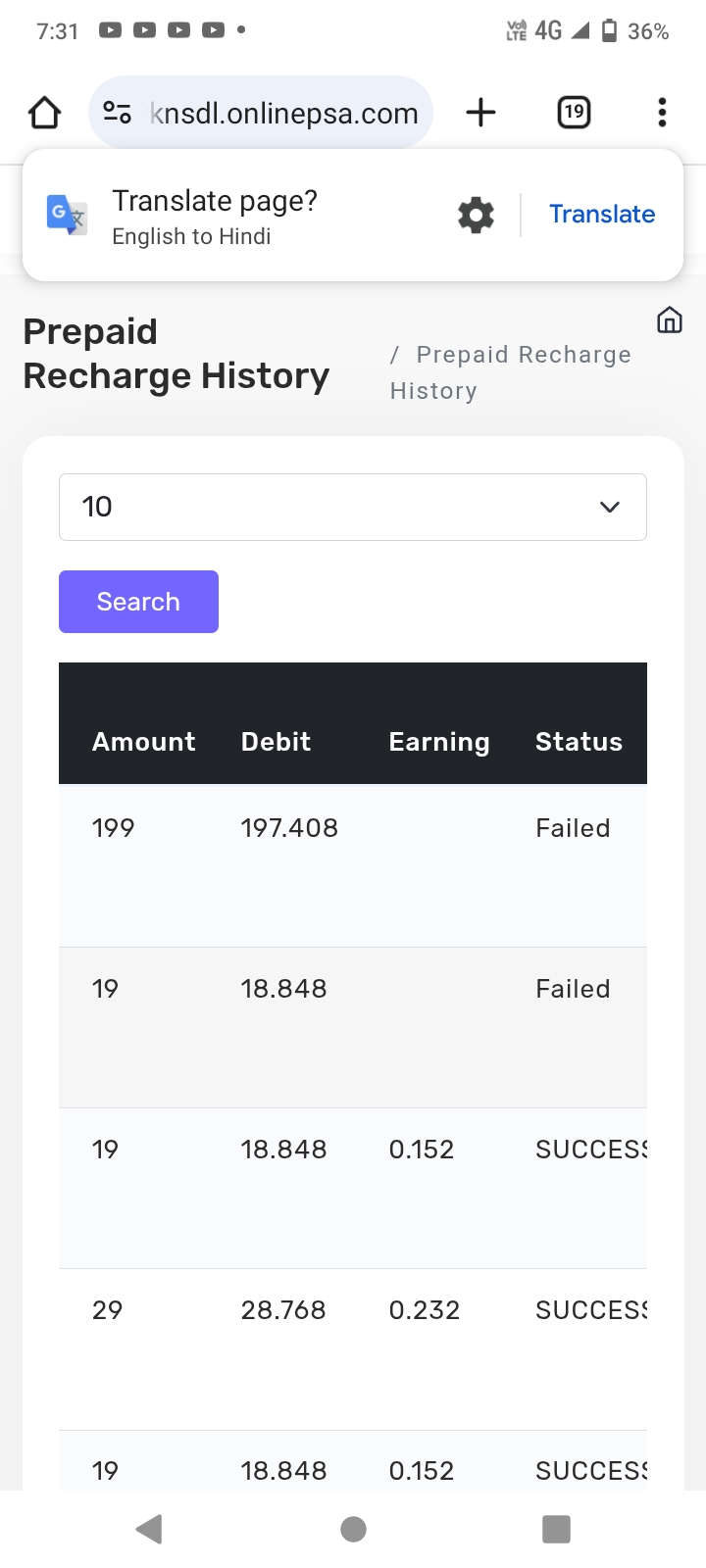Viewport: 706px width, 1568px height.
Task: Open a new tab with plus icon
Action: (x=480, y=113)
